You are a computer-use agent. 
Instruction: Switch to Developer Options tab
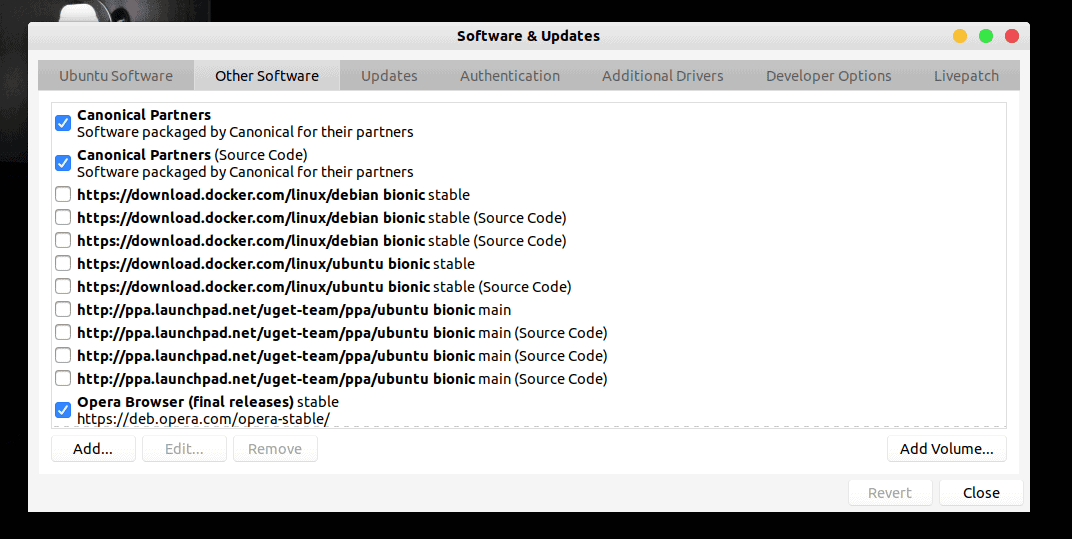tap(829, 76)
